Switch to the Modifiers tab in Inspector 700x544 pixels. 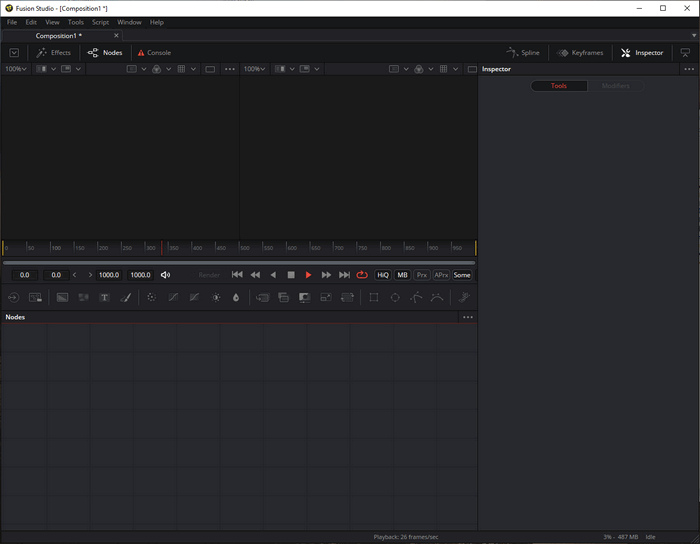[616, 86]
